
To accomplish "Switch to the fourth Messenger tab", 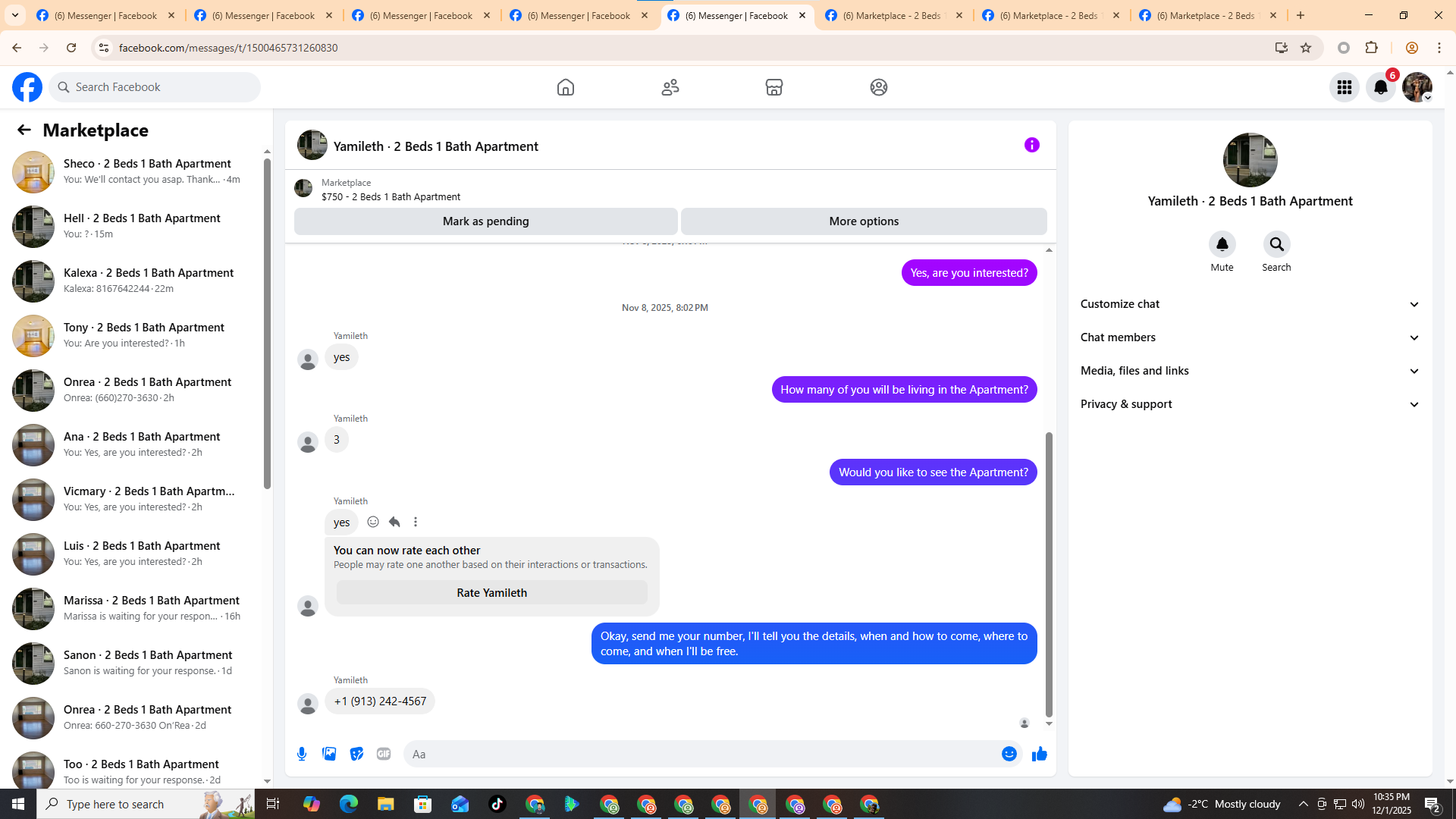I will click(x=579, y=15).
